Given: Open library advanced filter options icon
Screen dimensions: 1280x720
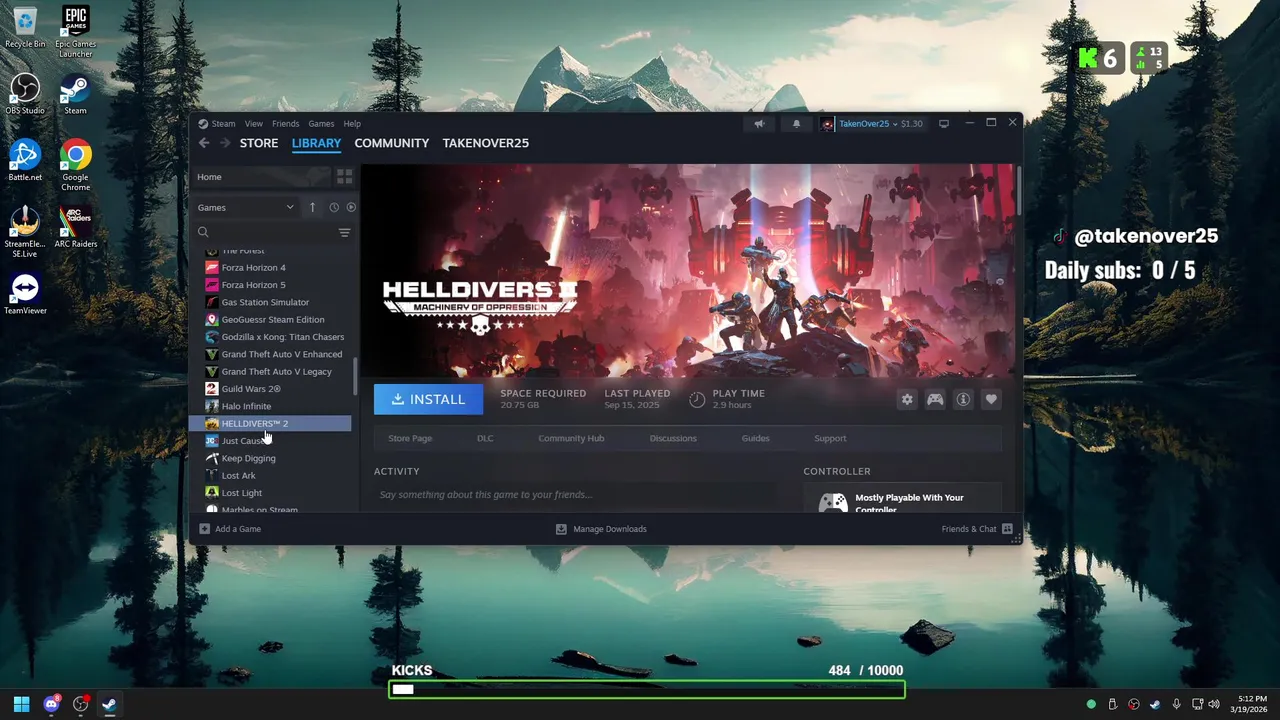Looking at the screenshot, I should pos(344,232).
